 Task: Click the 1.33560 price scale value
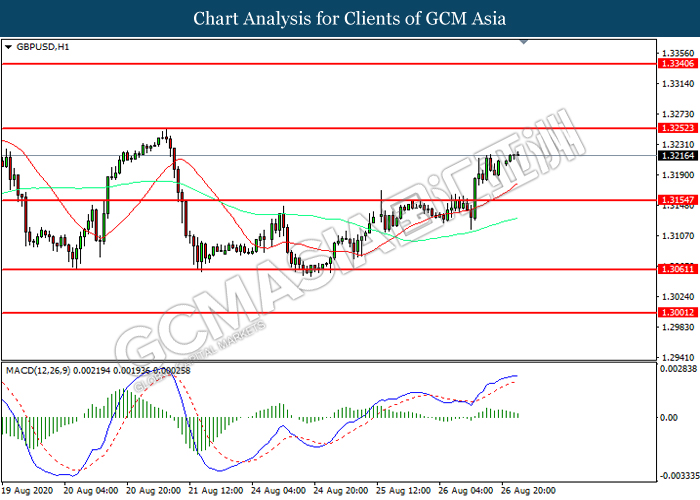click(x=678, y=54)
